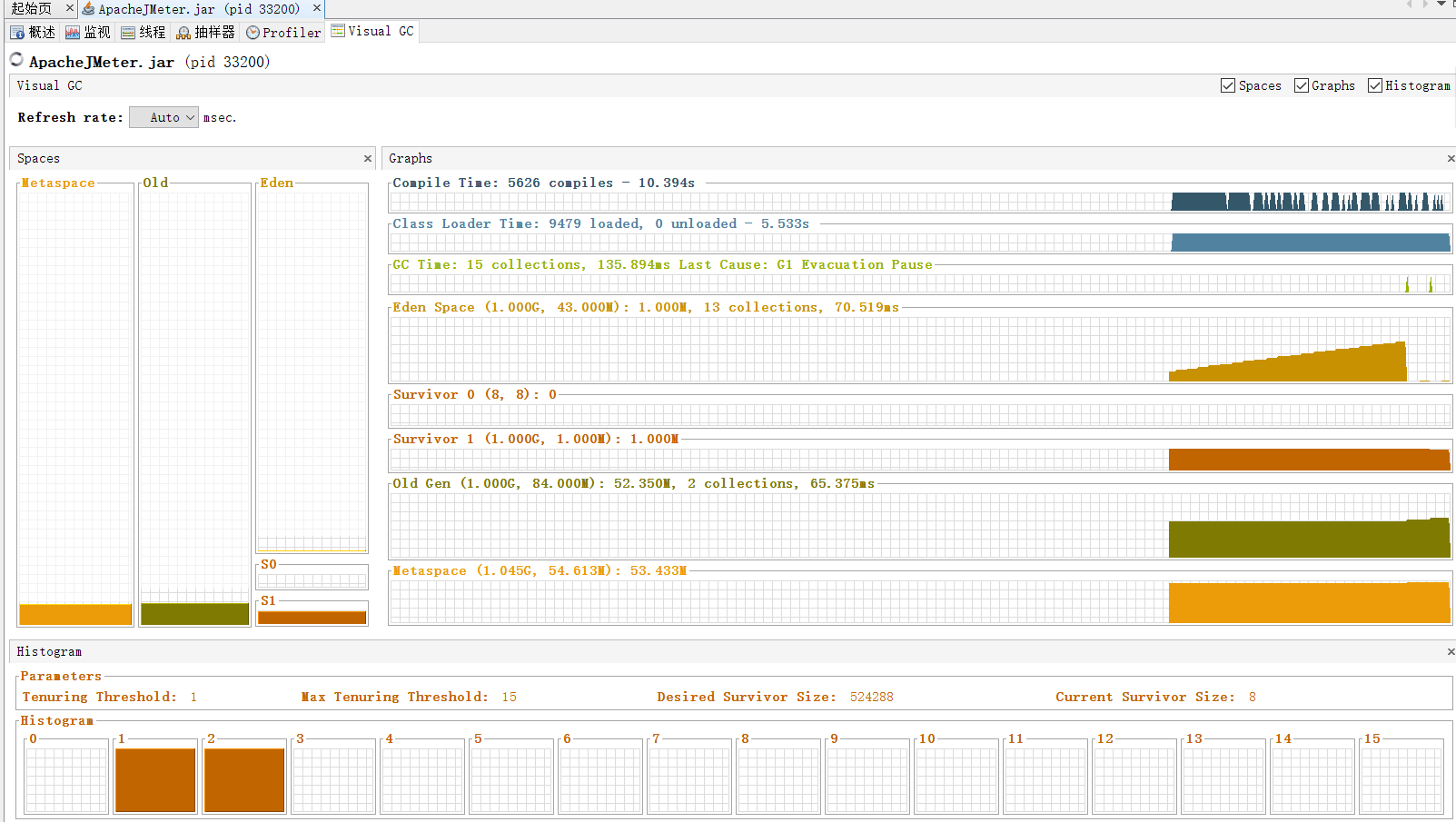This screenshot has width=1456, height=822.
Task: Uncheck the Graphs checkbox
Action: (x=1302, y=85)
